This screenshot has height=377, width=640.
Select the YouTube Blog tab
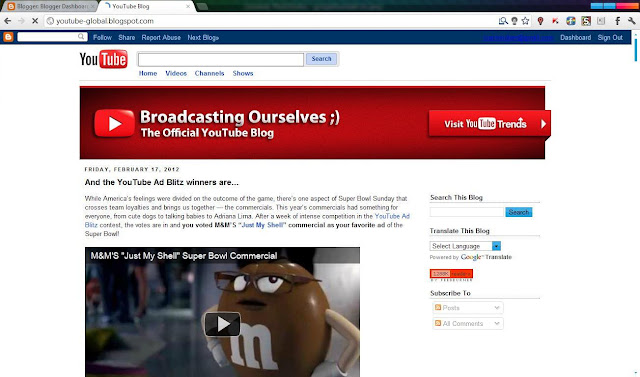coord(146,7)
